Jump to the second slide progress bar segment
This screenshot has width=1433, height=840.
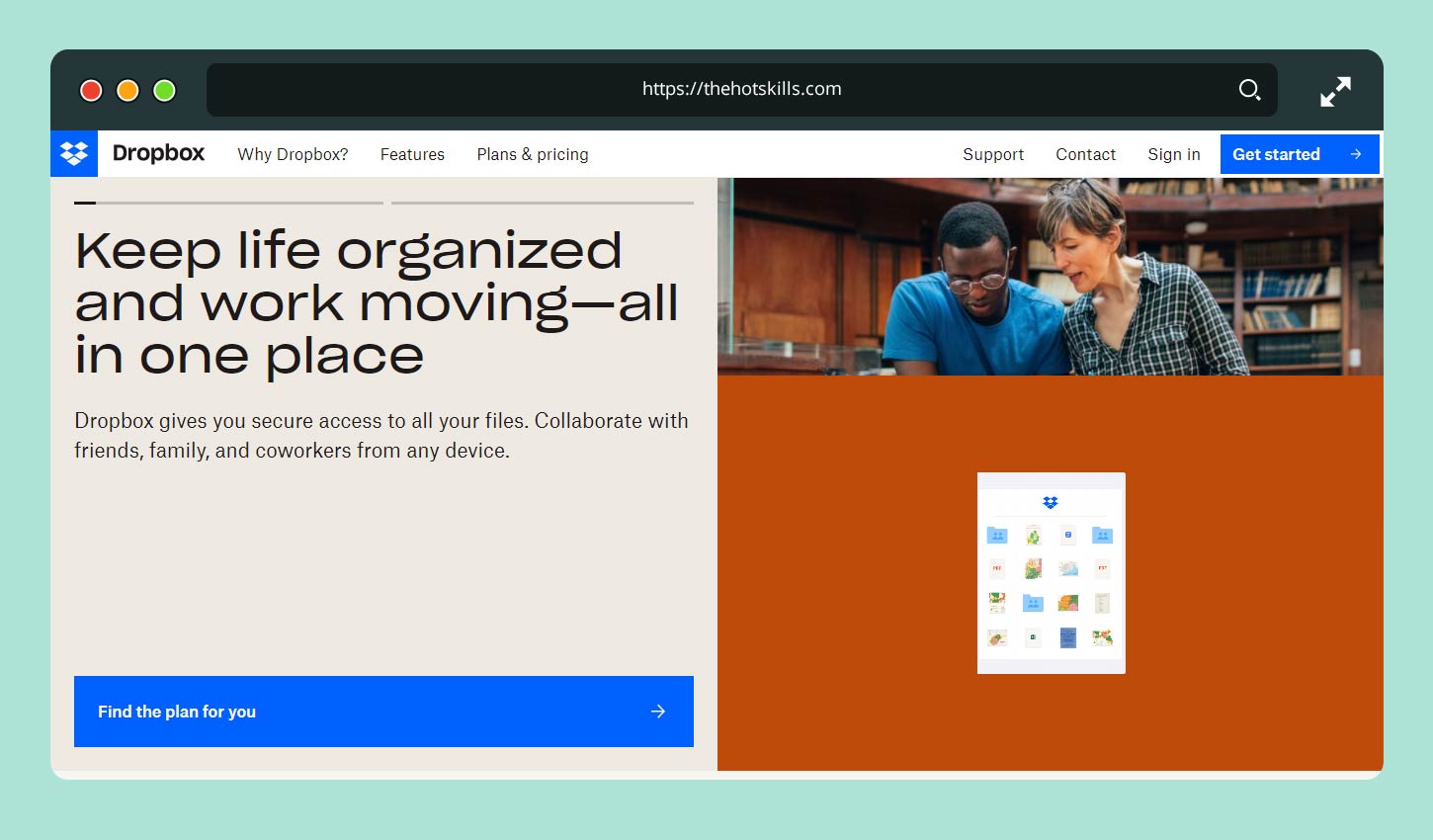543,203
